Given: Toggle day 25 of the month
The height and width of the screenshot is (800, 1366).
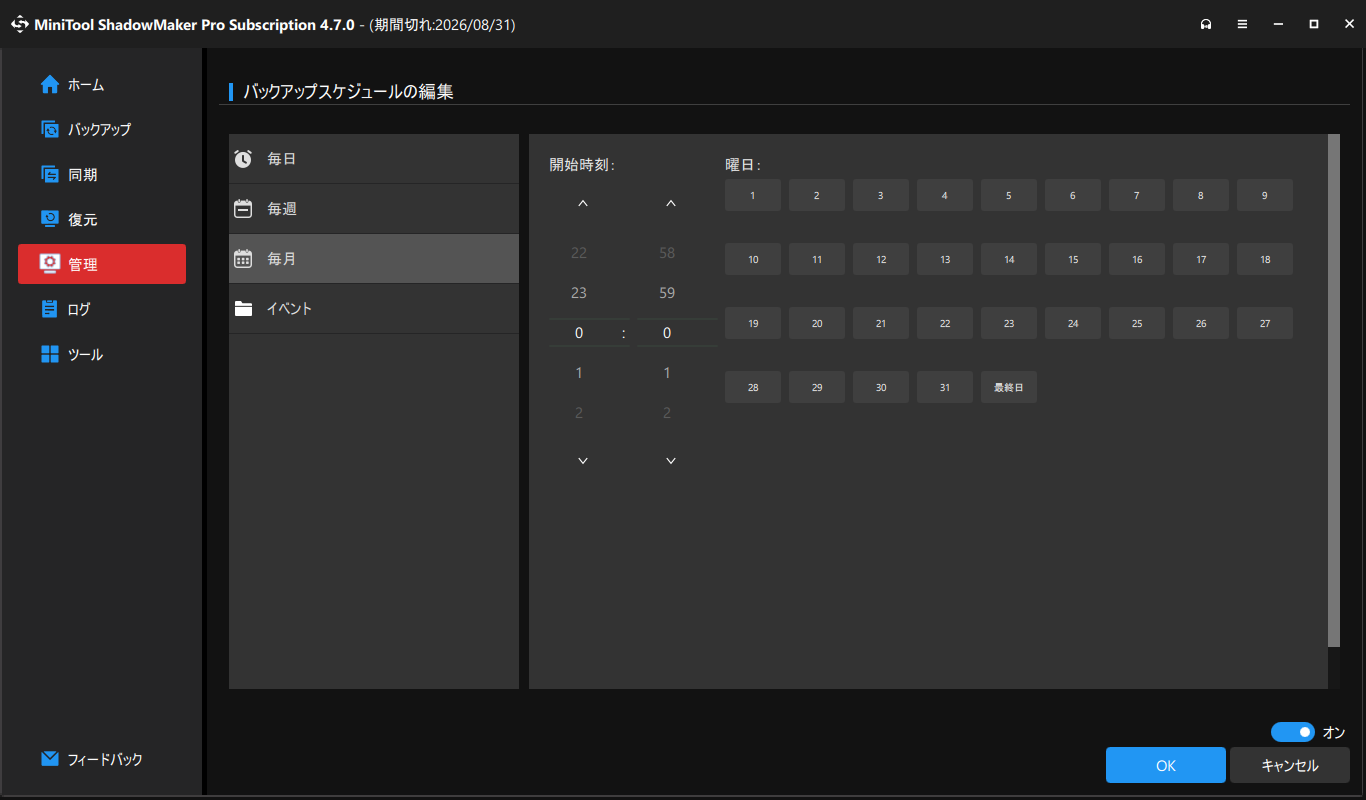Looking at the screenshot, I should 1137,323.
